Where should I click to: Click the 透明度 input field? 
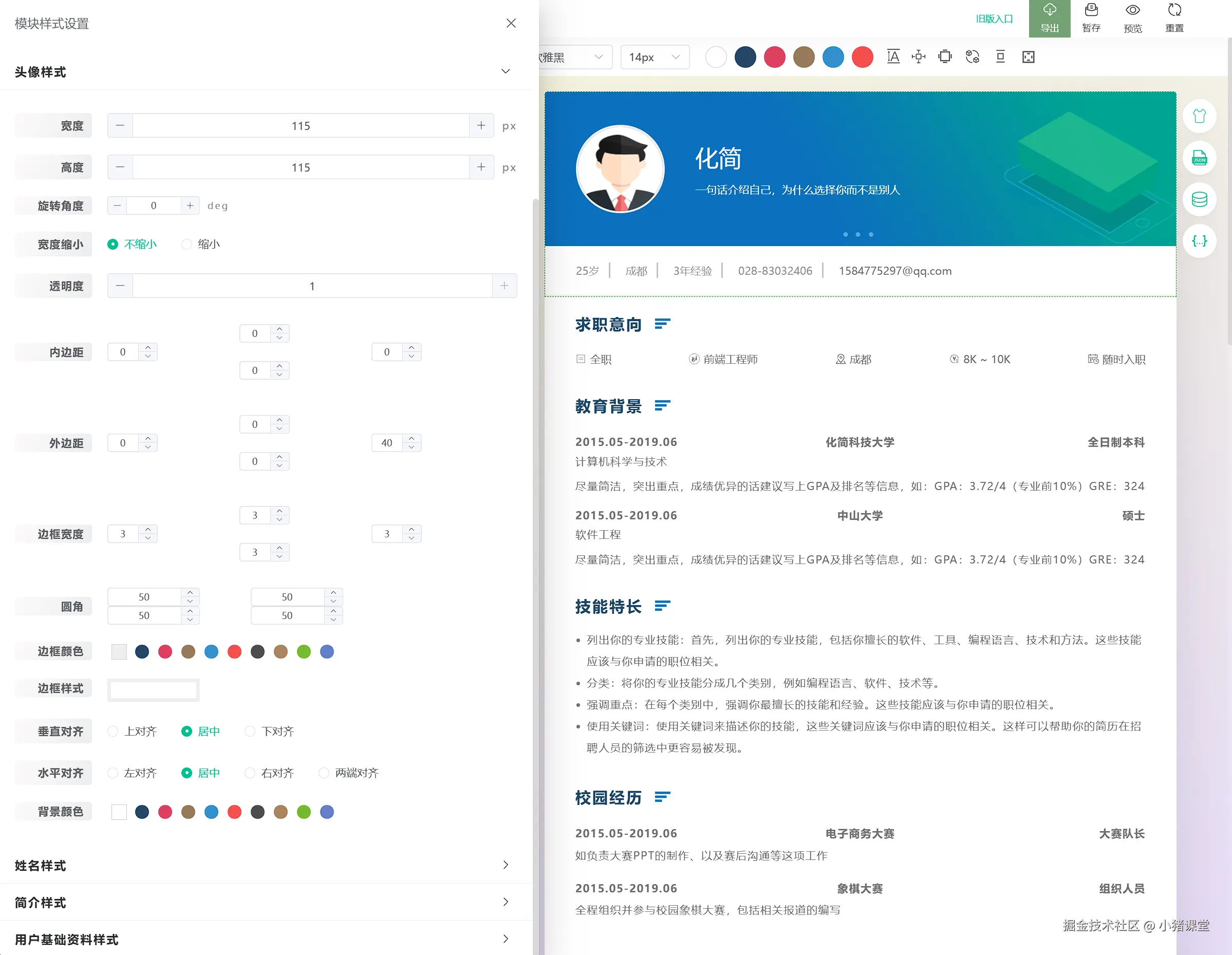pyautogui.click(x=312, y=286)
